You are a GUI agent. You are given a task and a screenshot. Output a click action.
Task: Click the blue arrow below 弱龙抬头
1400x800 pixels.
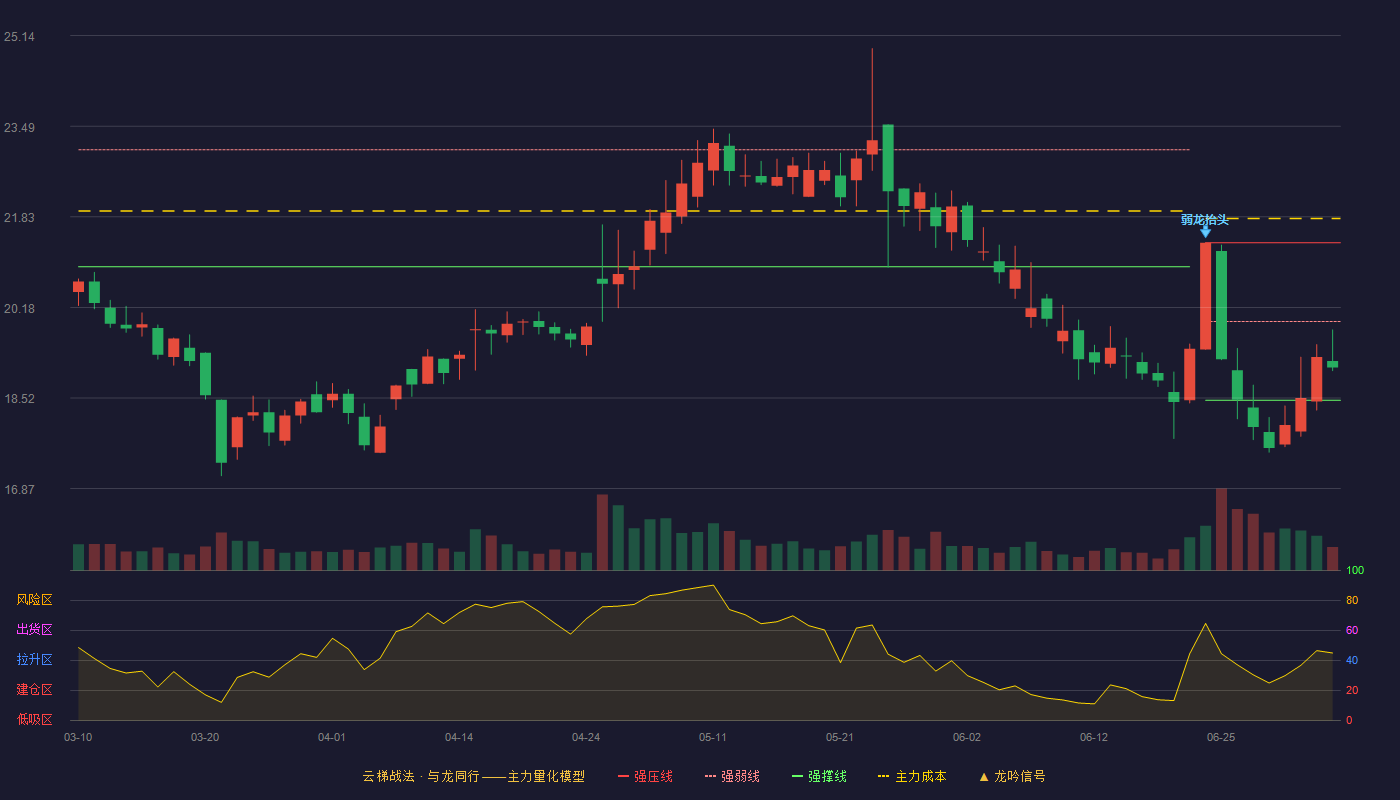pos(1205,232)
